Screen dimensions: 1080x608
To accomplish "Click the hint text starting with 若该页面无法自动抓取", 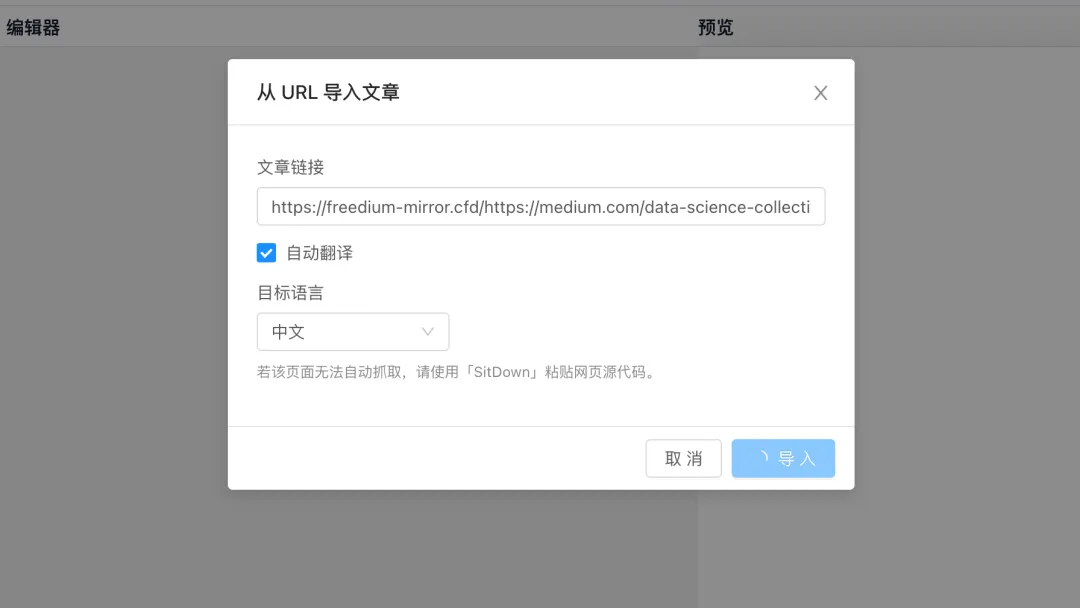I will (x=457, y=373).
